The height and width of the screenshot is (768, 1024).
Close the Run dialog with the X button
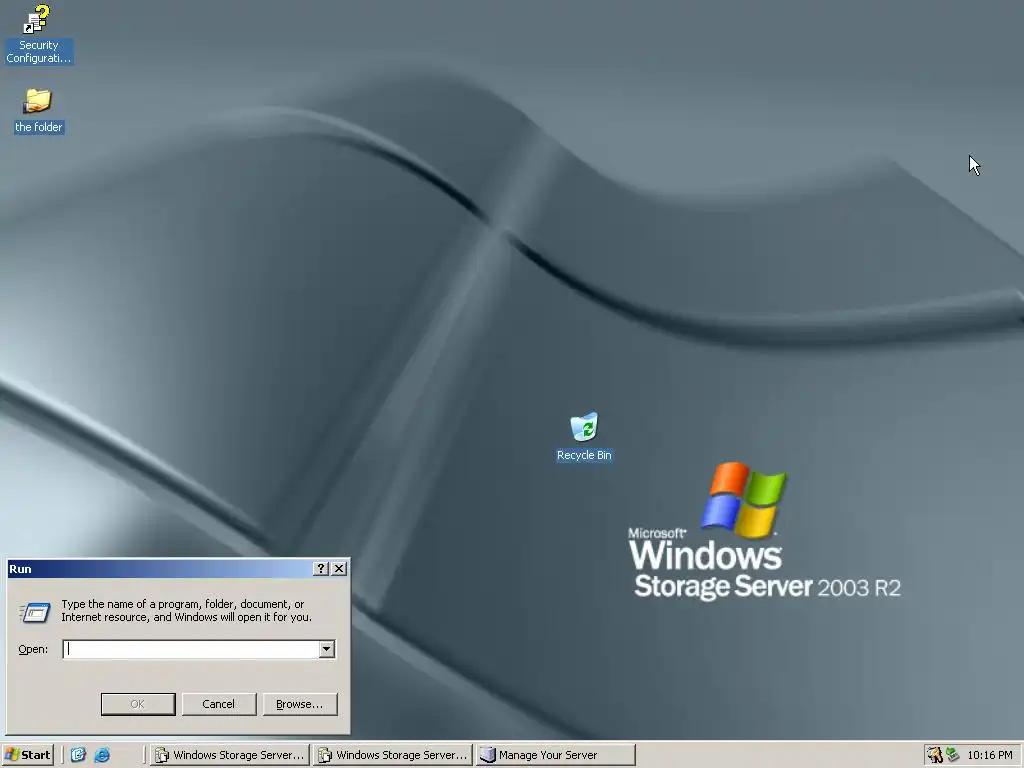coord(339,569)
